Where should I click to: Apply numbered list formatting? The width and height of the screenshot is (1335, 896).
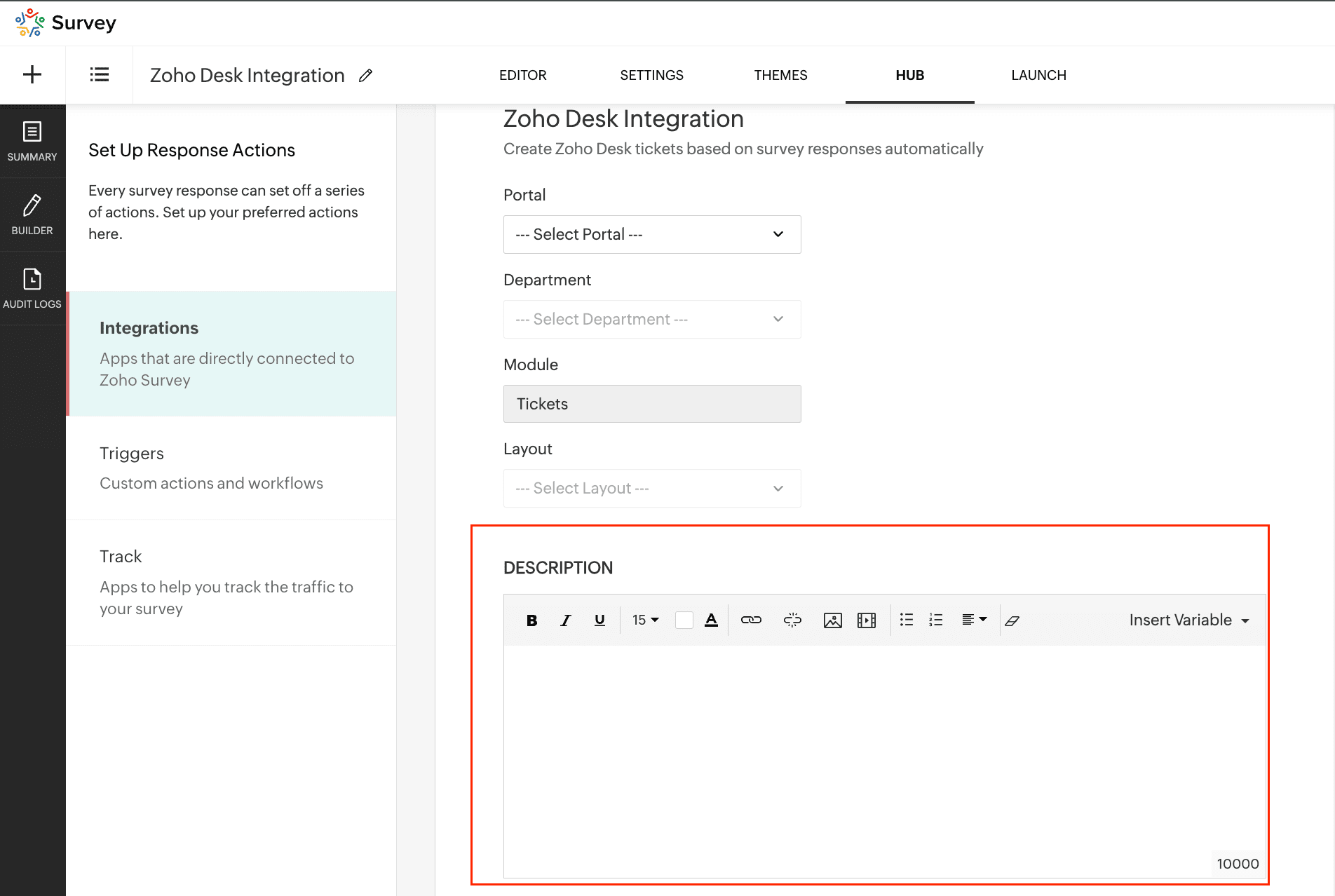936,620
